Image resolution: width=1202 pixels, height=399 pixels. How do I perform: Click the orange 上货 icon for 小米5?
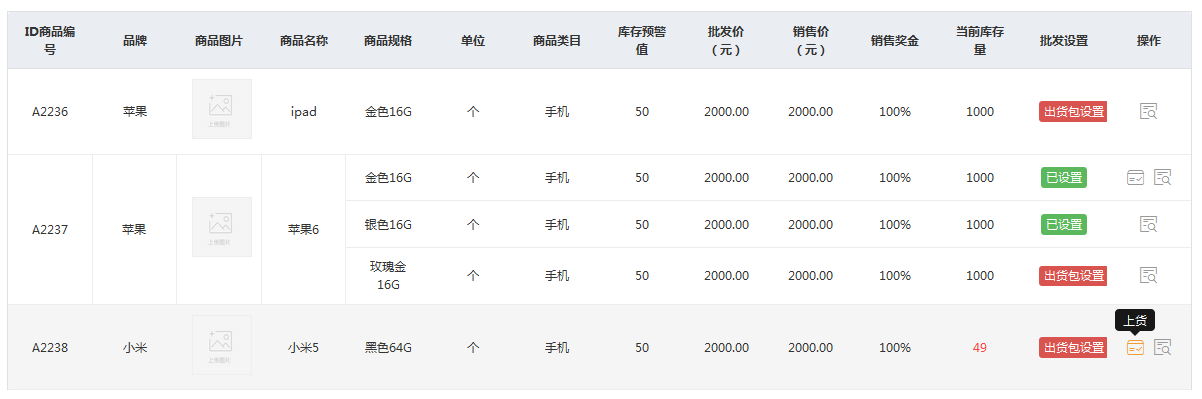pyautogui.click(x=1135, y=348)
